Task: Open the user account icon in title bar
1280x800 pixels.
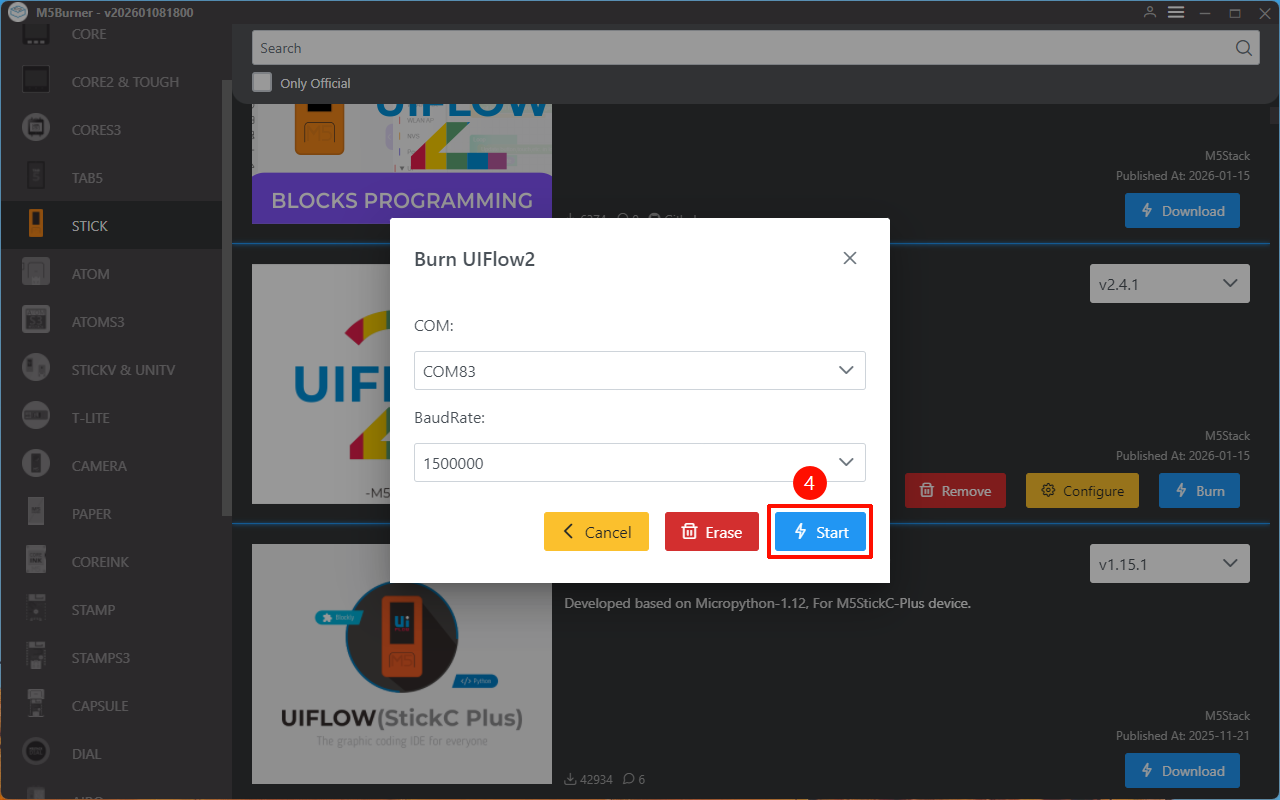Action: coord(1150,12)
